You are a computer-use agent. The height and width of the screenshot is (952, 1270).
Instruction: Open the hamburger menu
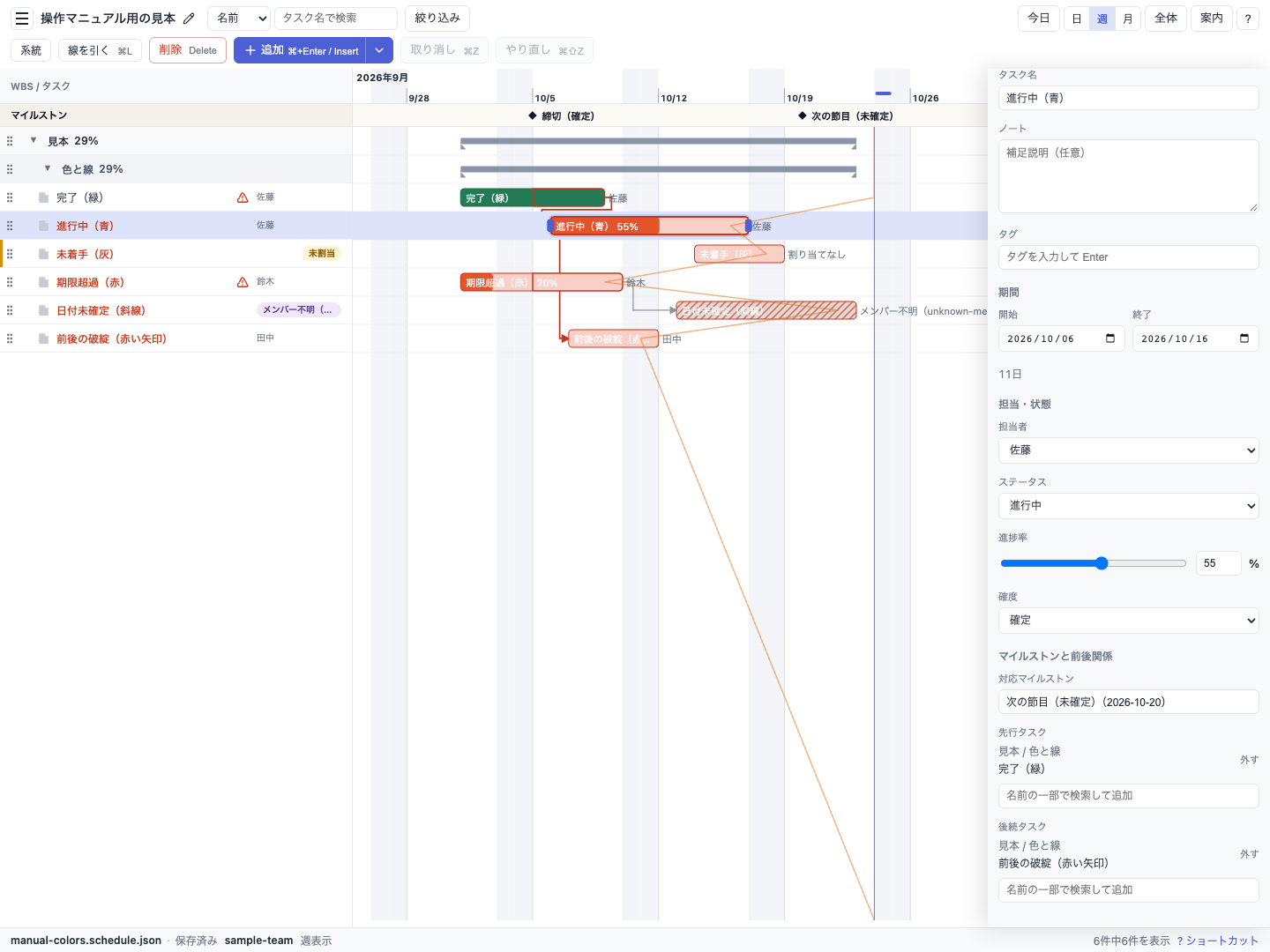coord(22,19)
